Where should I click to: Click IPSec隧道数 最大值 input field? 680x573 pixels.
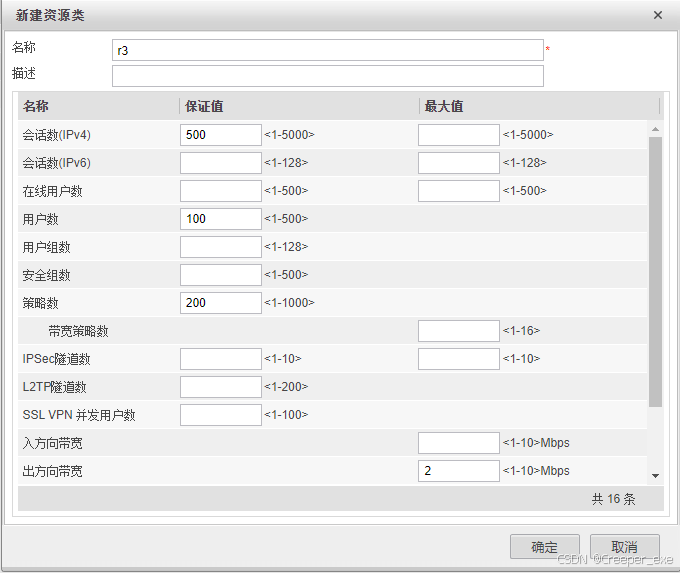(458, 359)
